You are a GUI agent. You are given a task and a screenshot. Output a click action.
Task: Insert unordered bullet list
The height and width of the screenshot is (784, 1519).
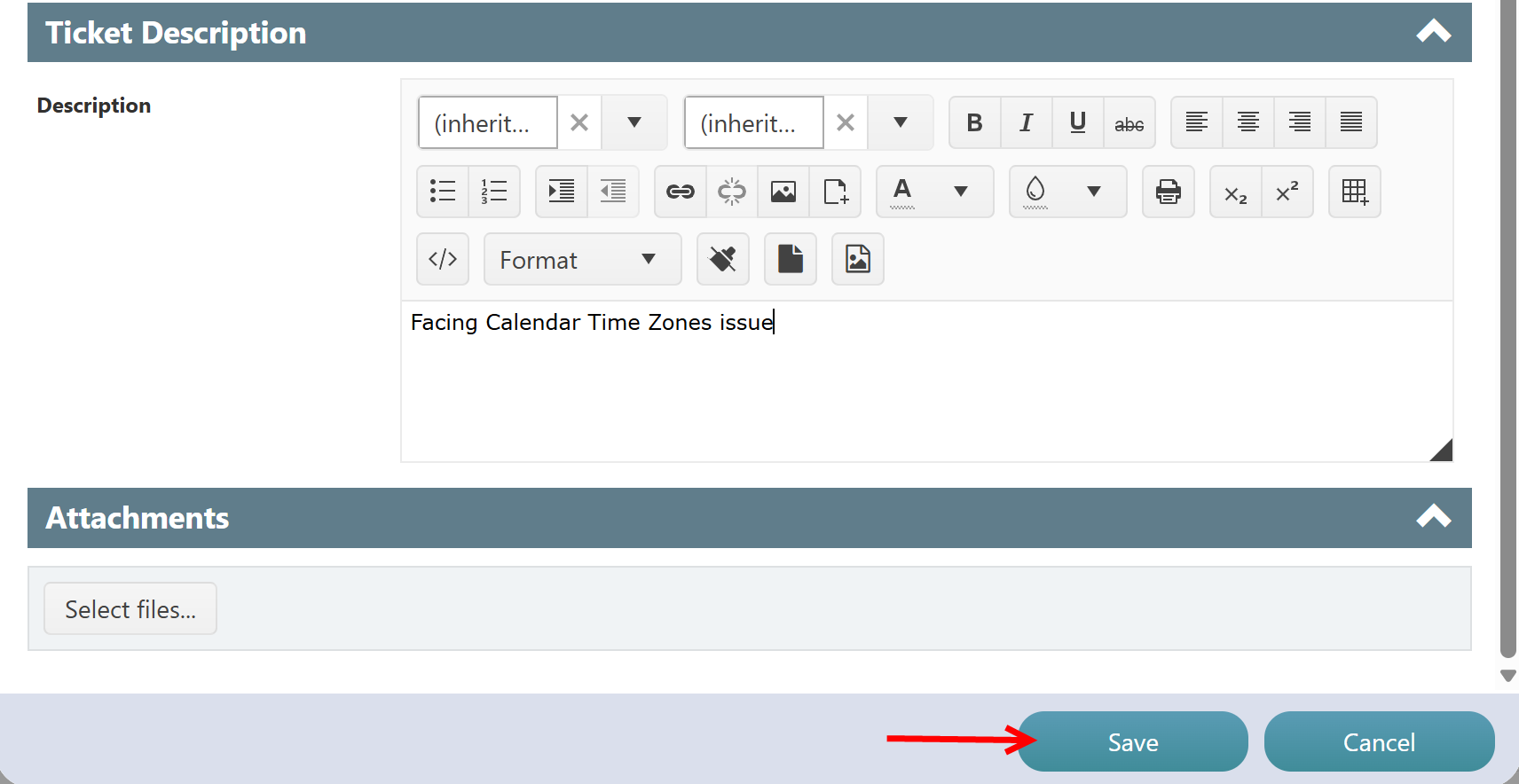[442, 192]
